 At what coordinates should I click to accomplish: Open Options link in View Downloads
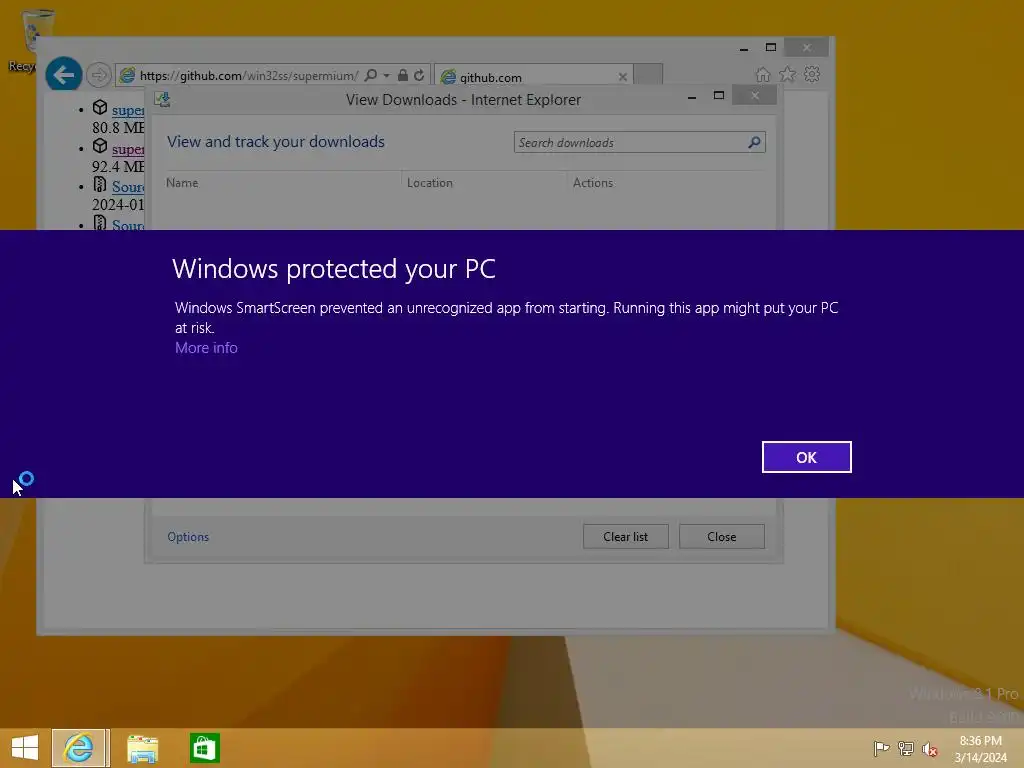(188, 537)
